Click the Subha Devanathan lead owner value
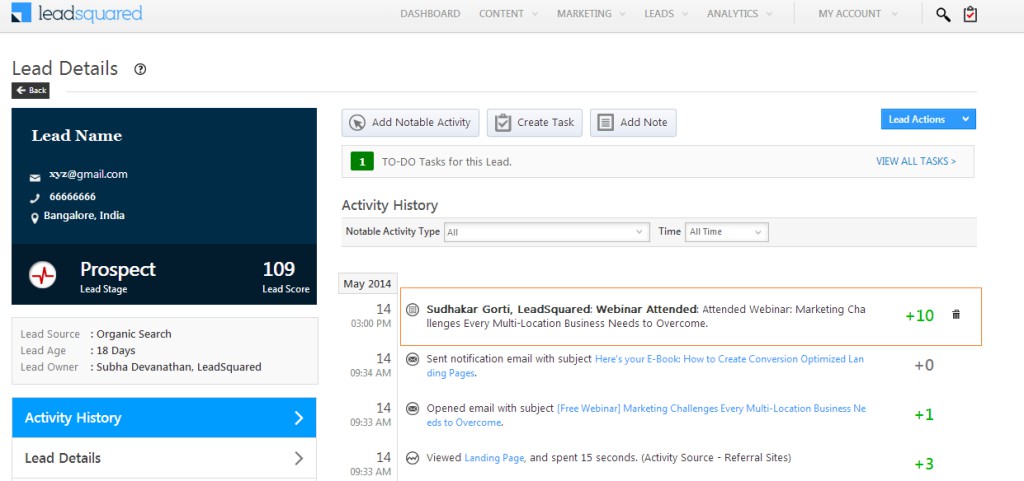This screenshot has width=1024, height=481. [179, 367]
